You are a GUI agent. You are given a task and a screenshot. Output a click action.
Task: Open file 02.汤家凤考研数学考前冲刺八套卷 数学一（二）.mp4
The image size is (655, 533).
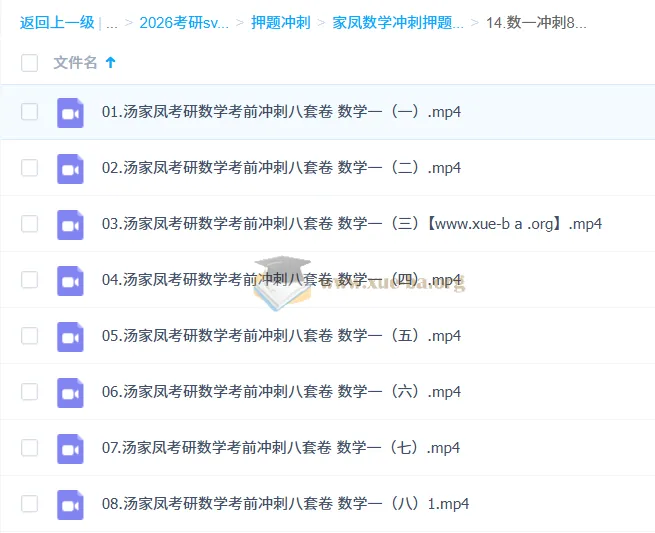pyautogui.click(x=281, y=168)
